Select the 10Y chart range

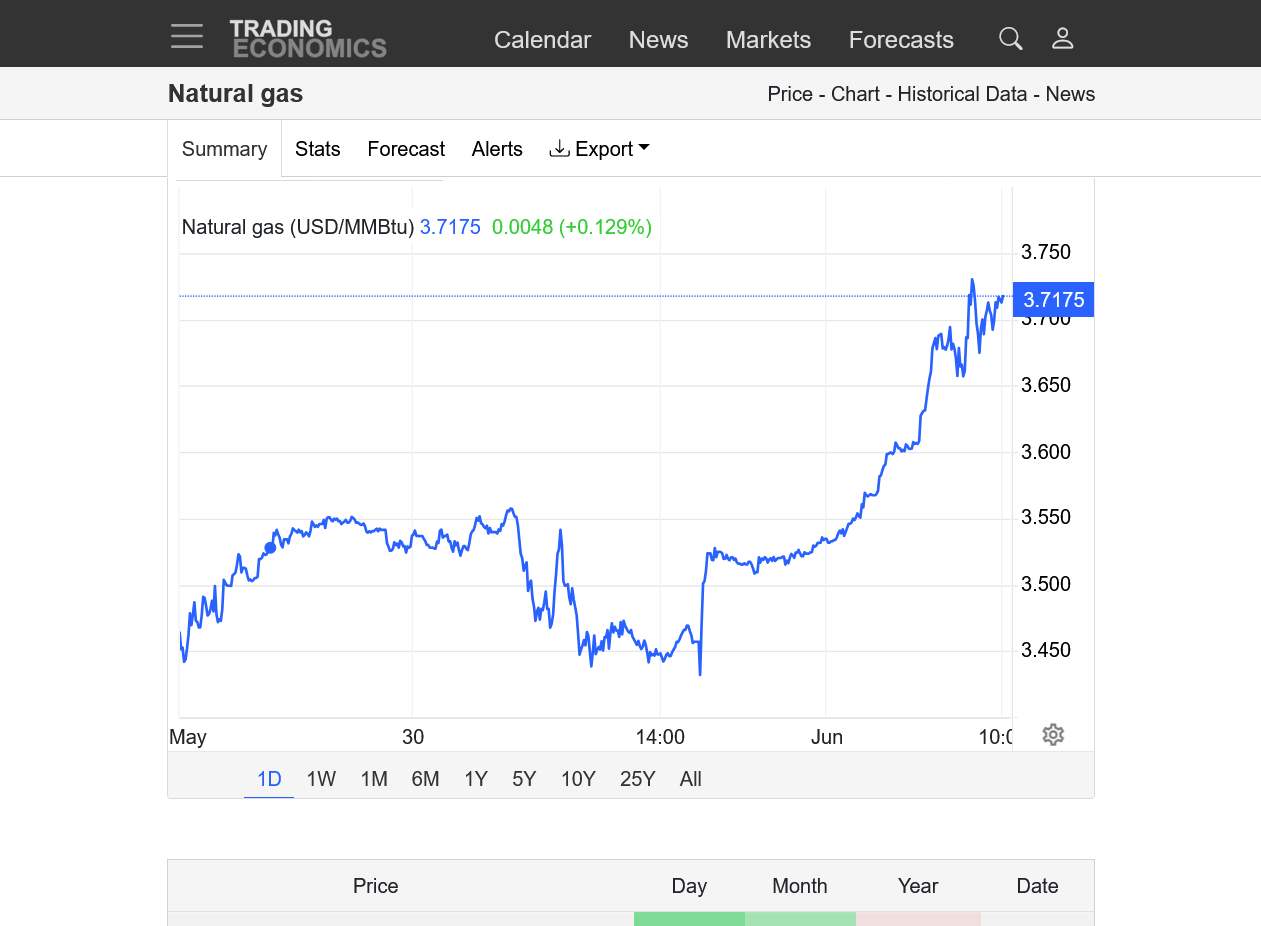coord(578,779)
